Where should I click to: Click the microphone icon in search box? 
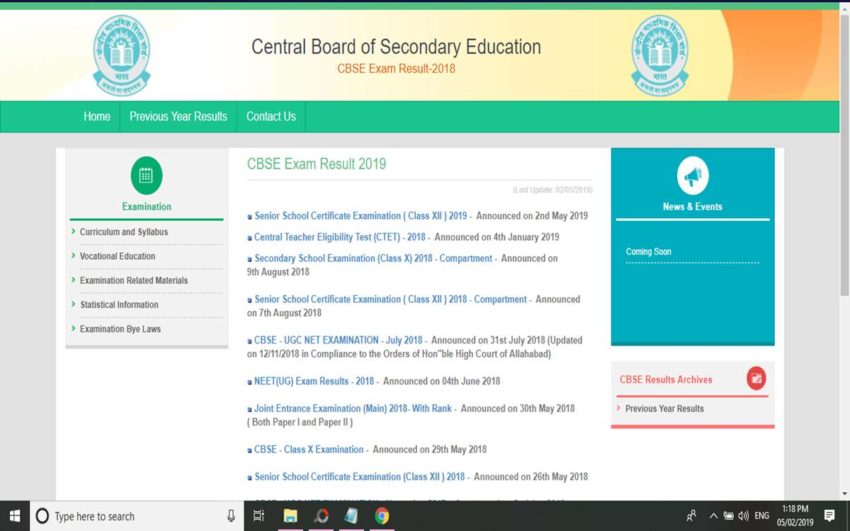click(231, 516)
